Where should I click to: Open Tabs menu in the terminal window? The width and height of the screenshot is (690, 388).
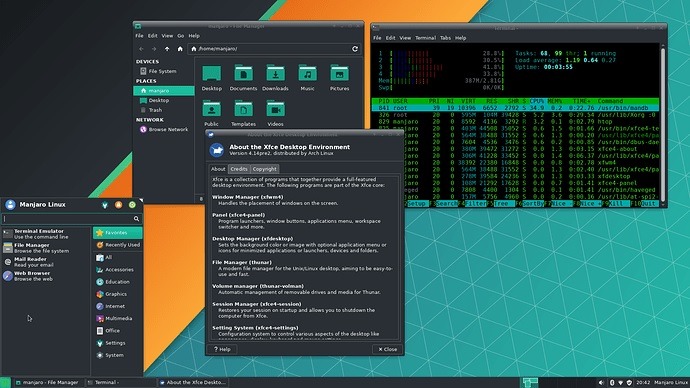(x=445, y=38)
